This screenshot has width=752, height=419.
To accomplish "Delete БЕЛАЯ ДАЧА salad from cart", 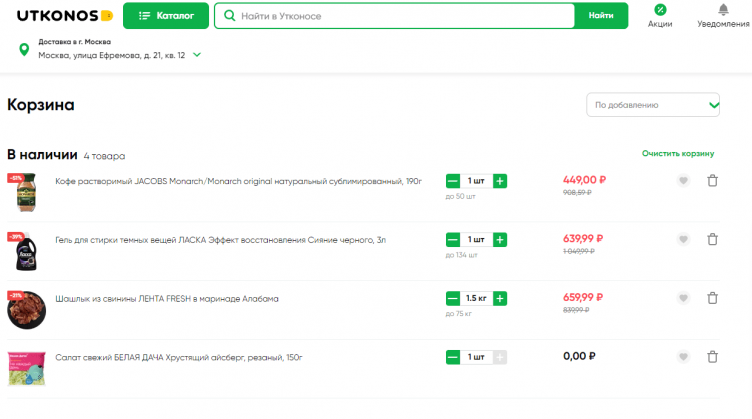I will [x=712, y=357].
